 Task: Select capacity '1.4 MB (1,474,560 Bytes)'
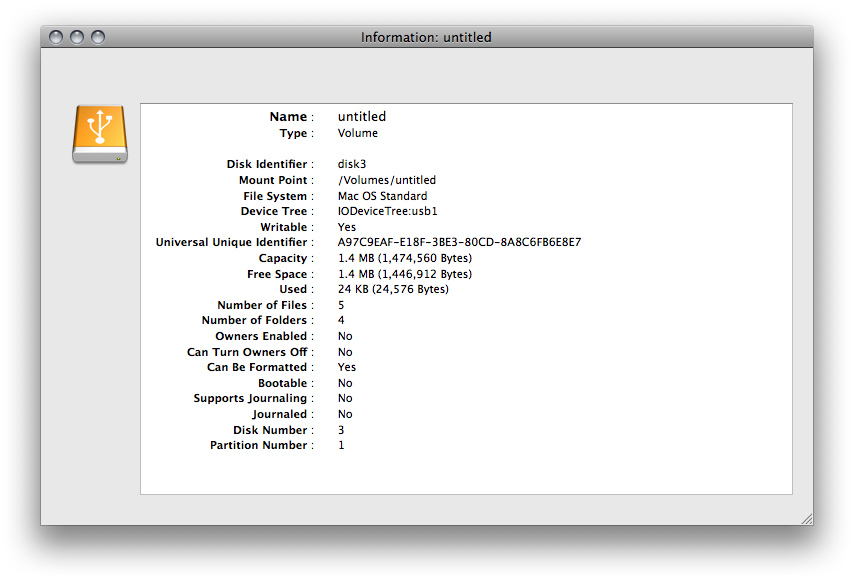pos(405,258)
